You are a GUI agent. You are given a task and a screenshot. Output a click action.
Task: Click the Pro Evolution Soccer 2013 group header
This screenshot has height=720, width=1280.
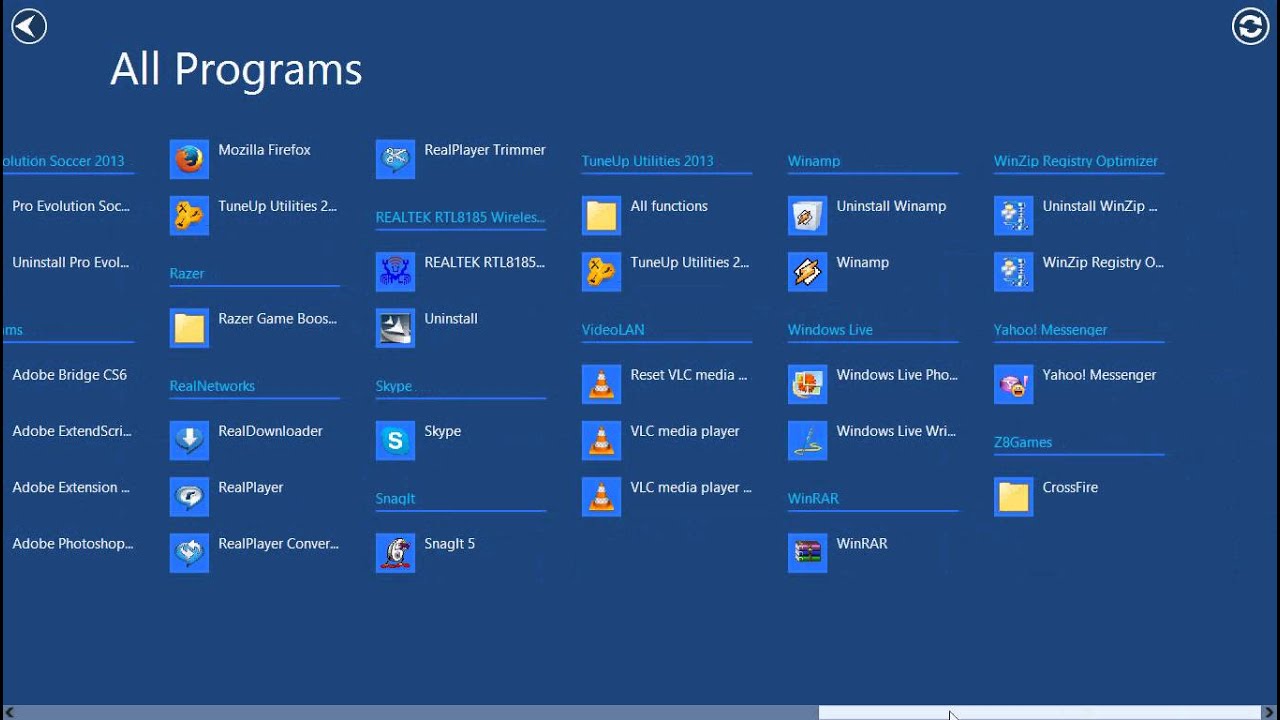[64, 161]
